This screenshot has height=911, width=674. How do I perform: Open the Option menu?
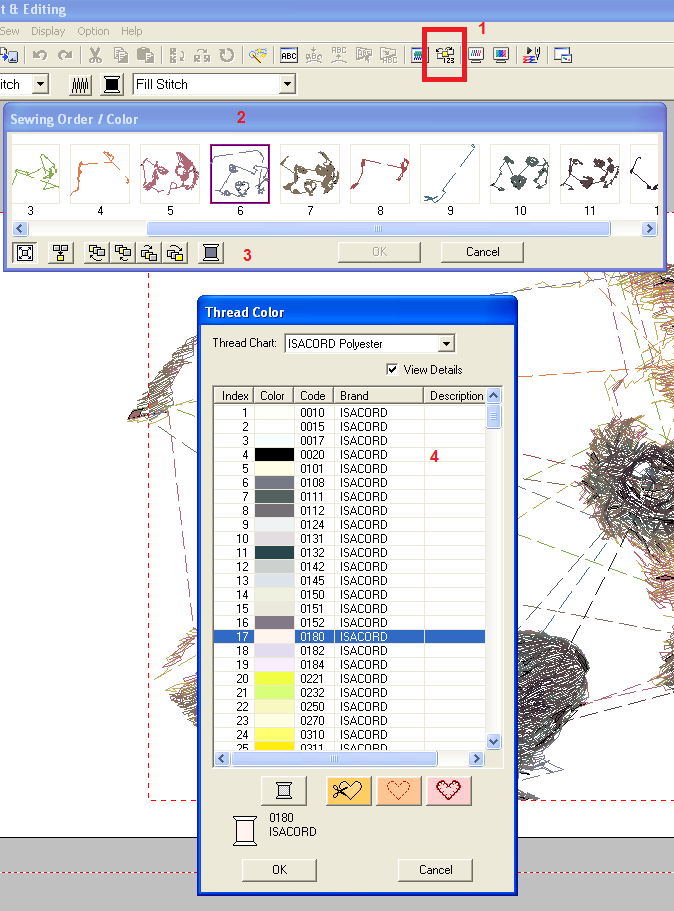click(94, 31)
